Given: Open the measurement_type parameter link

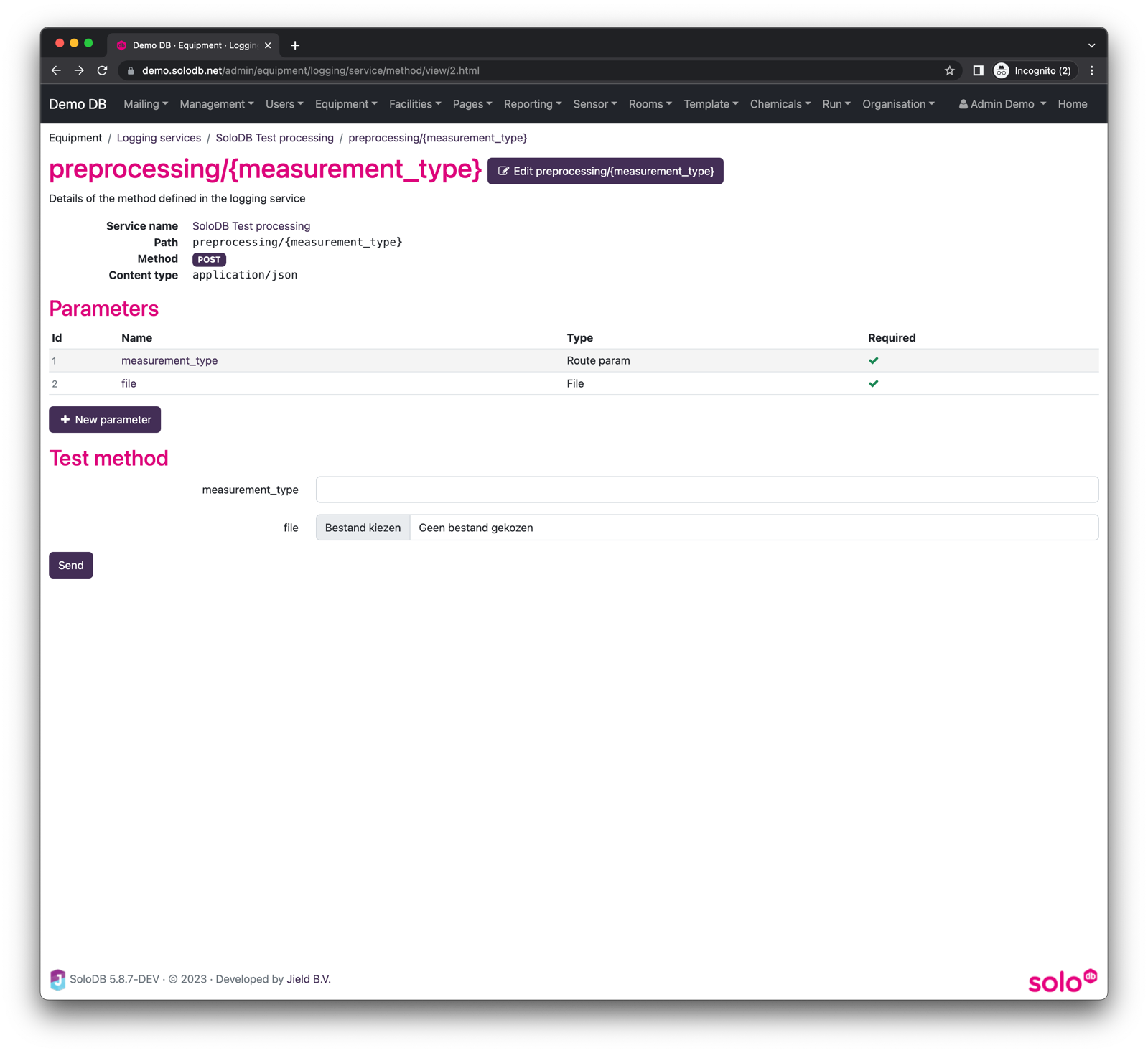Looking at the screenshot, I should pos(169,360).
